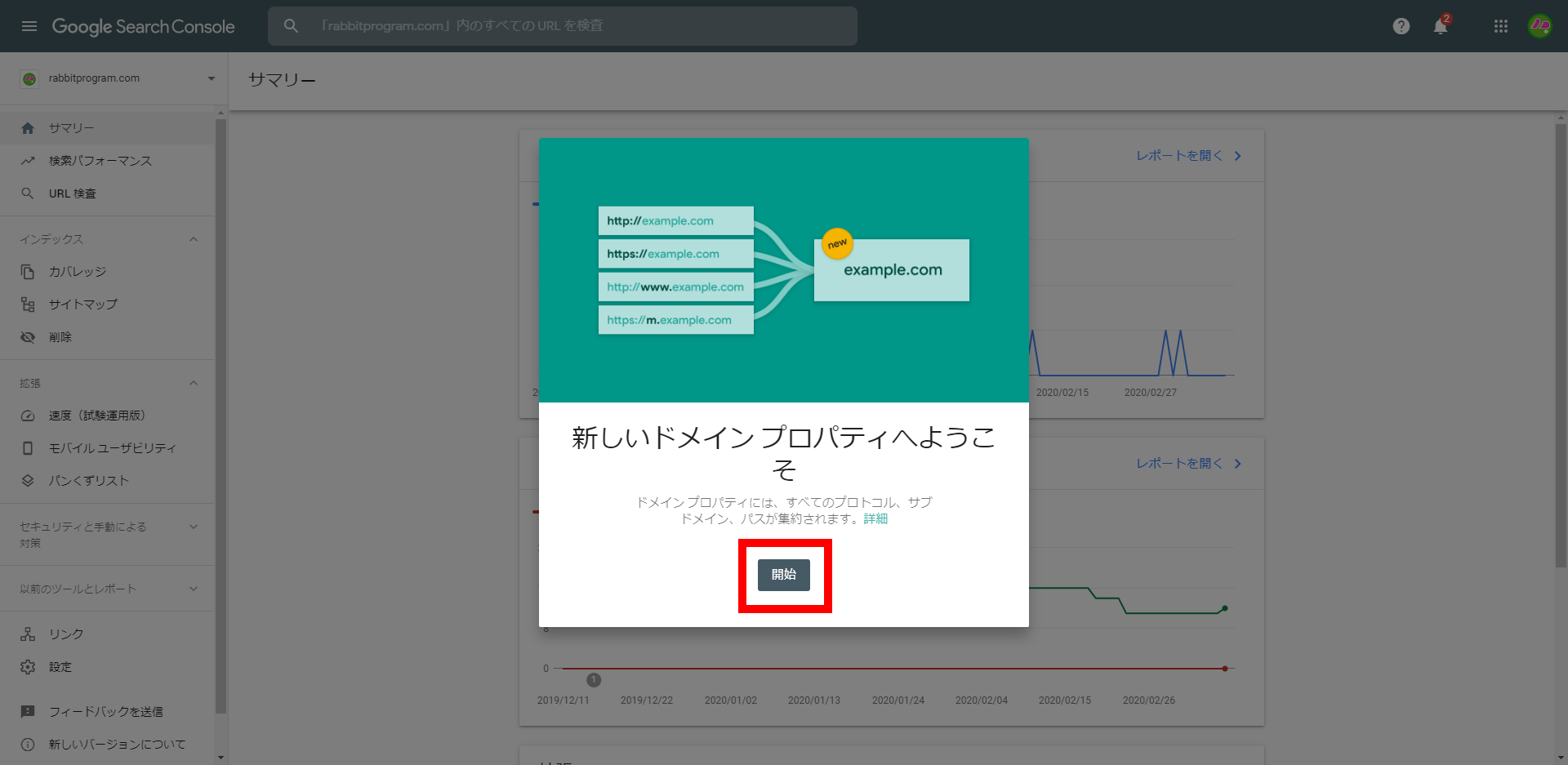Click the sitemap icon beside サイトマップ
This screenshot has height=765, width=1568.
tap(28, 305)
